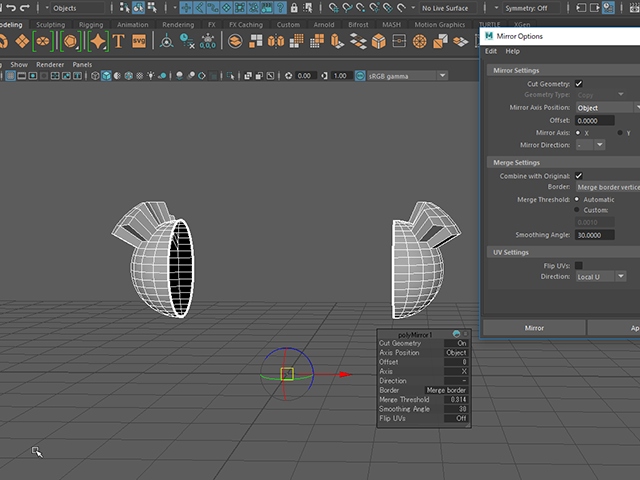Screen dimensions: 640x480
Task: Click the color management icon beside sRGB gamma
Action: click(360, 76)
